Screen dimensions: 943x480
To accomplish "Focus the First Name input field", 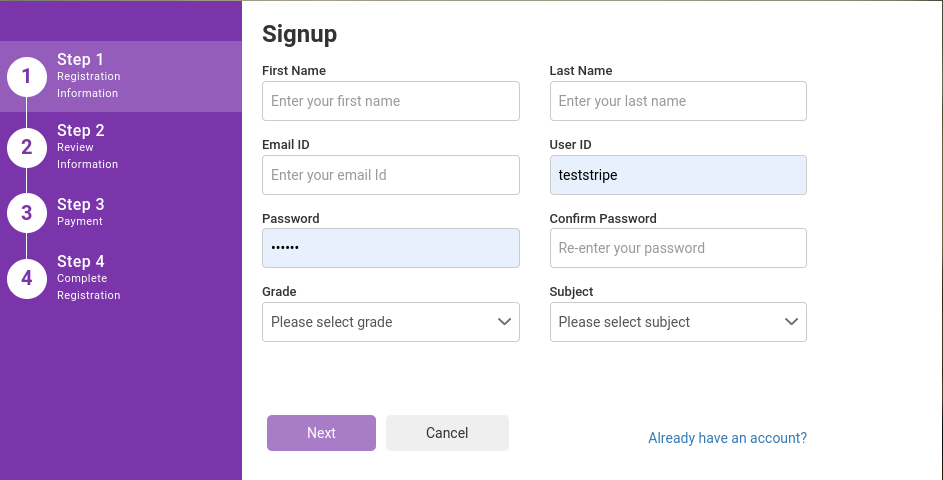I will tap(390, 101).
